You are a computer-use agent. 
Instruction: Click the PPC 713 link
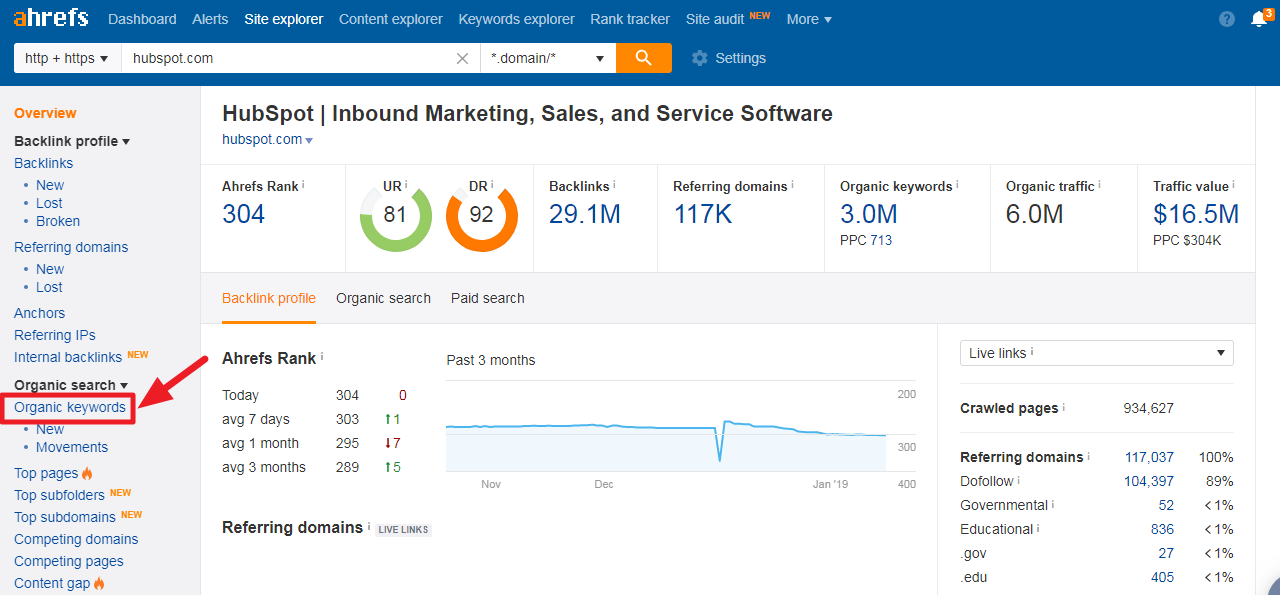click(x=866, y=240)
